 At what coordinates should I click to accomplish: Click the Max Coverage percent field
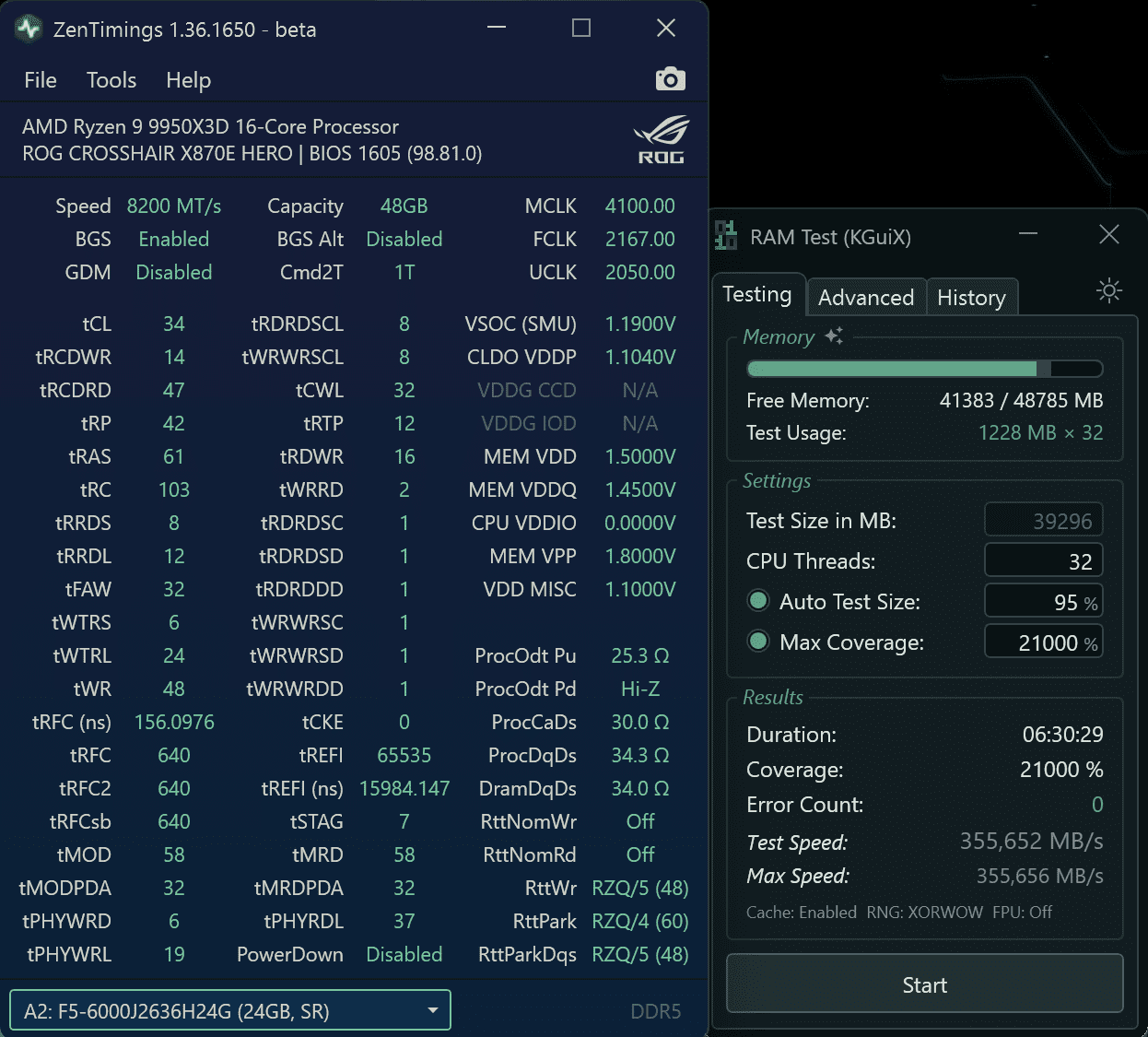coord(1044,642)
